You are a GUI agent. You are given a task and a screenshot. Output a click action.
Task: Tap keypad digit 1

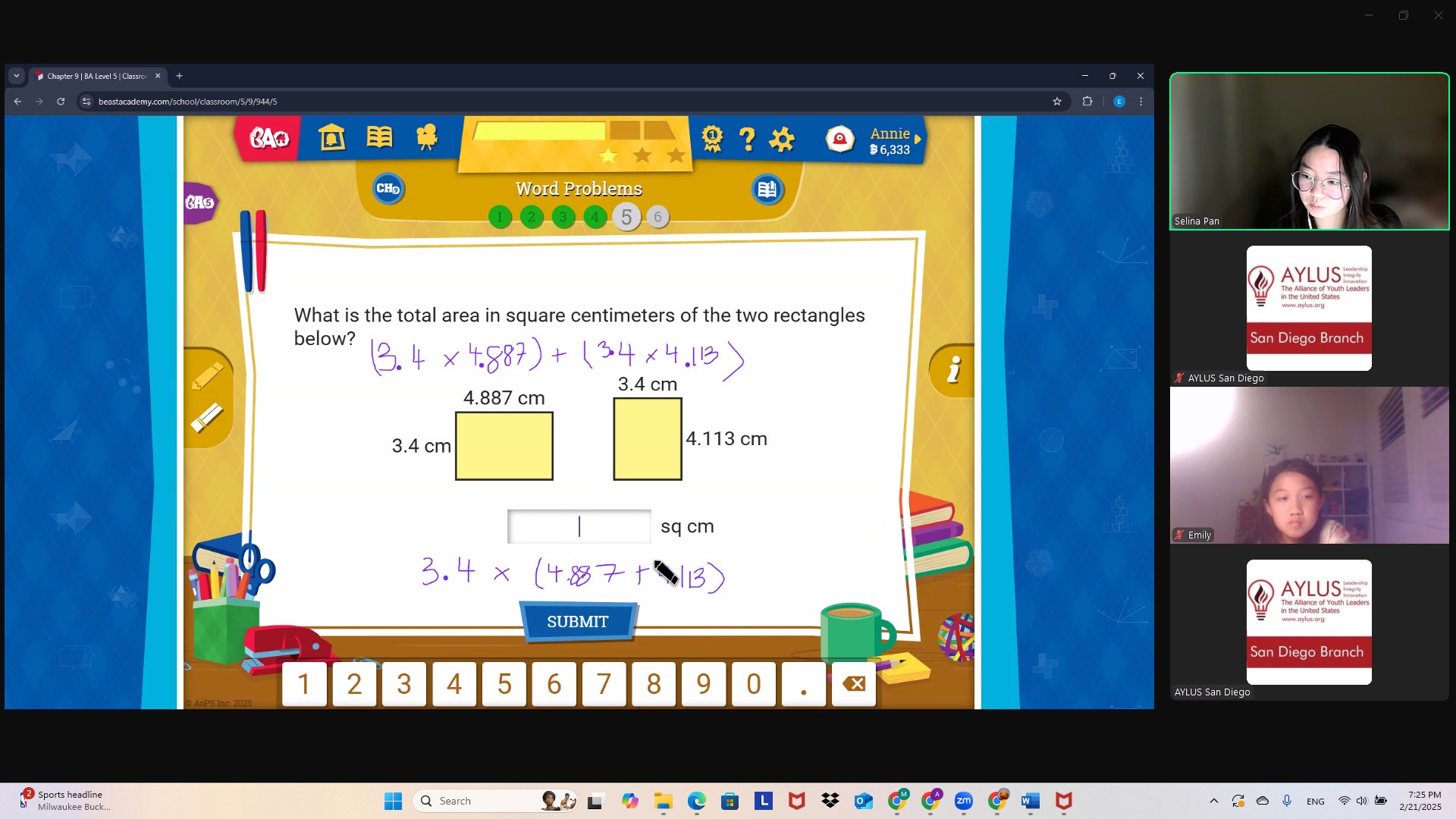(304, 684)
